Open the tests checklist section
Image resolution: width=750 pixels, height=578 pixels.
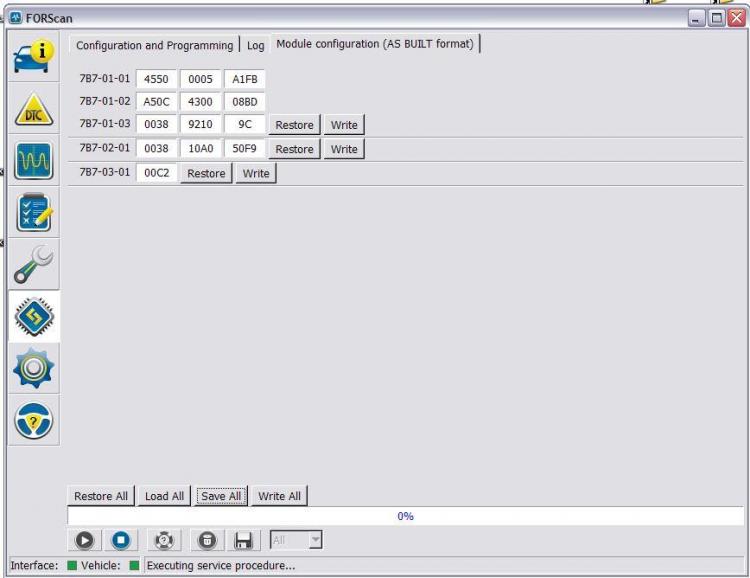[33, 212]
